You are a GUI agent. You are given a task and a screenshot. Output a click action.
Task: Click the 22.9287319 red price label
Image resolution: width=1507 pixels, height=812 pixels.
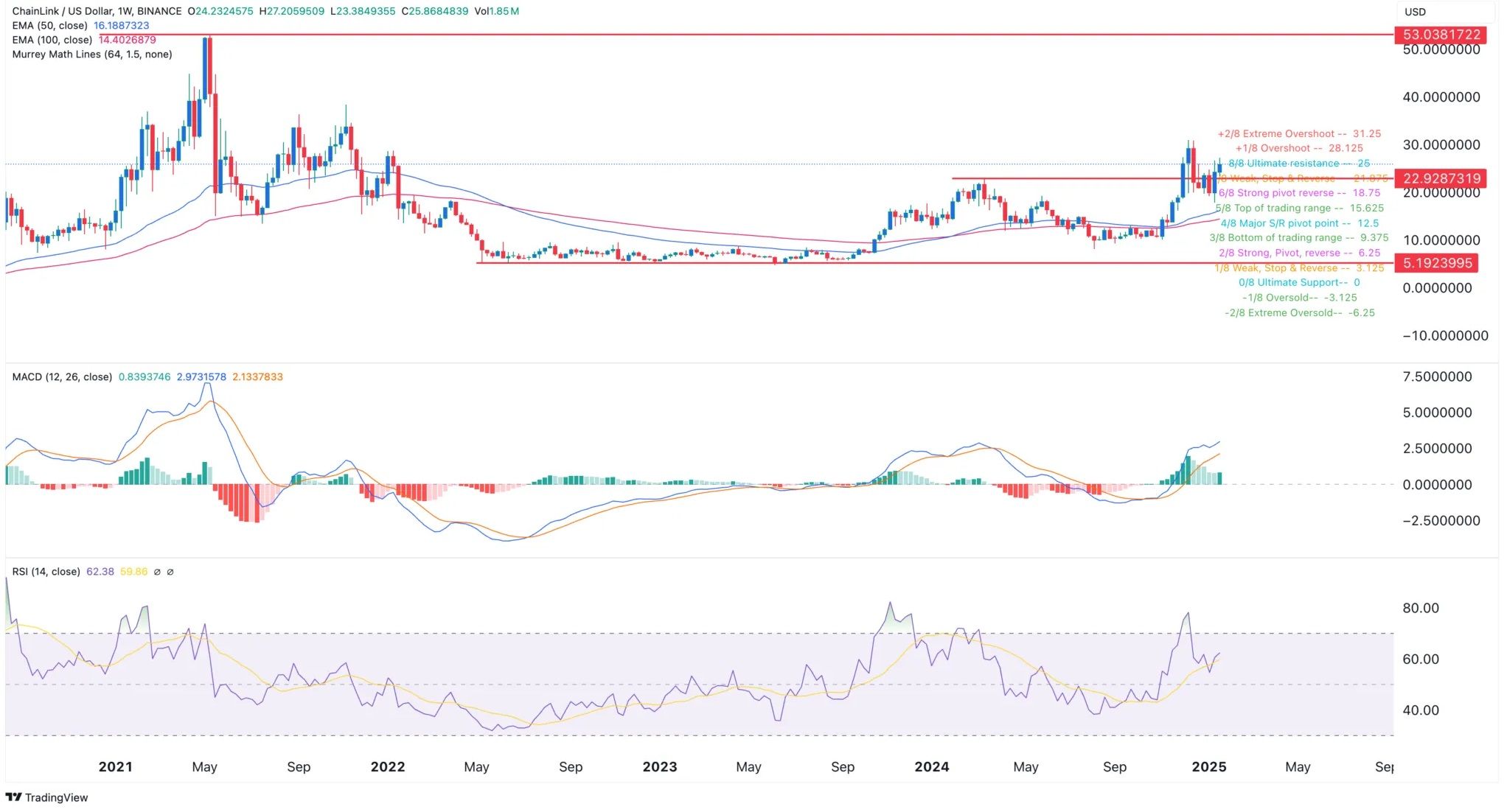click(x=1441, y=178)
